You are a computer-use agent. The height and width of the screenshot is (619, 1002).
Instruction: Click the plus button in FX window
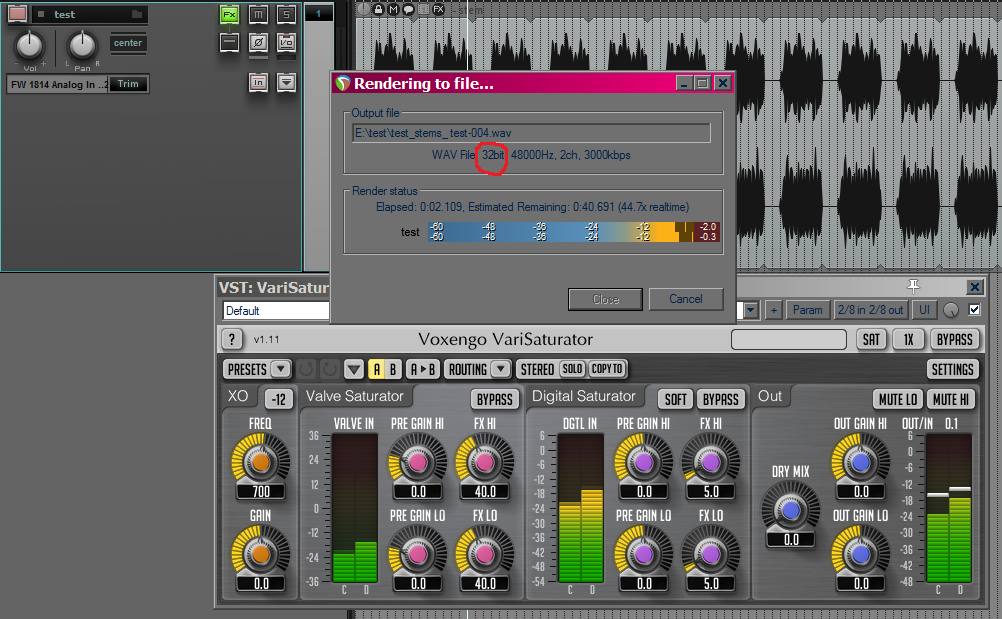point(773,310)
